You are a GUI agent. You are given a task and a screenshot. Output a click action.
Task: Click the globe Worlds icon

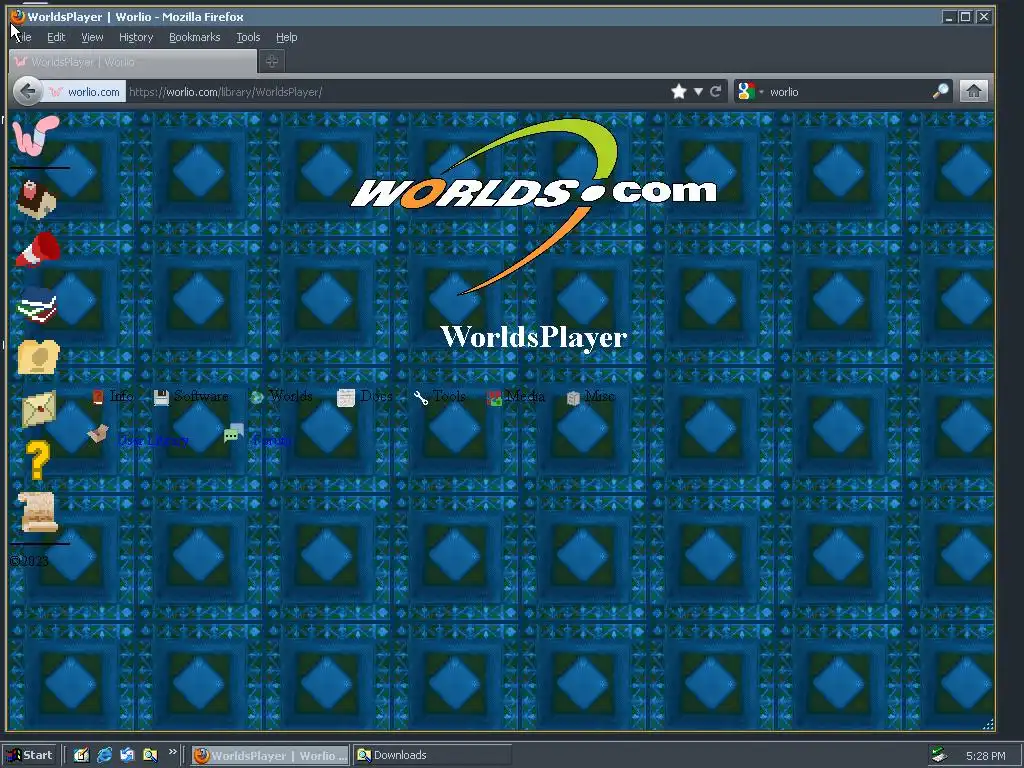pyautogui.click(x=257, y=397)
